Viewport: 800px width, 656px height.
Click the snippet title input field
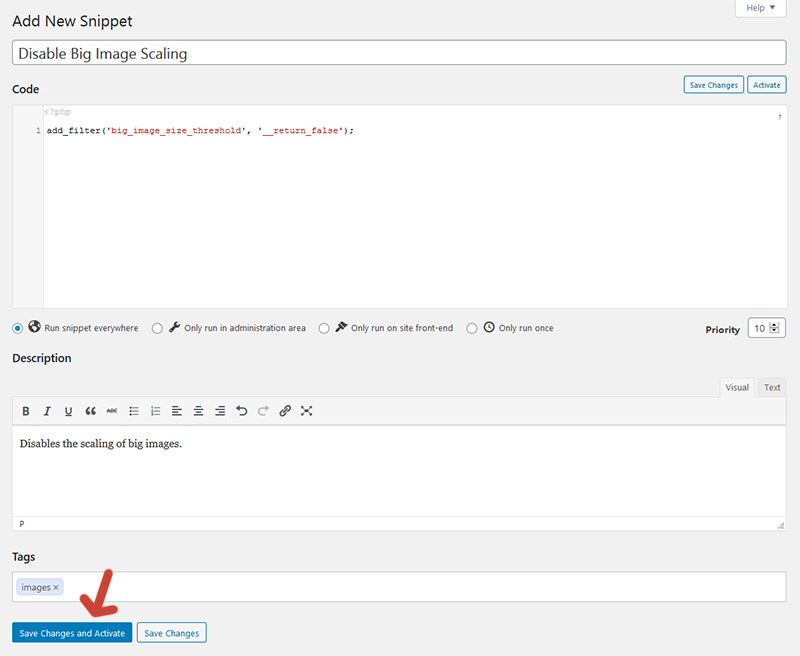click(x=399, y=53)
